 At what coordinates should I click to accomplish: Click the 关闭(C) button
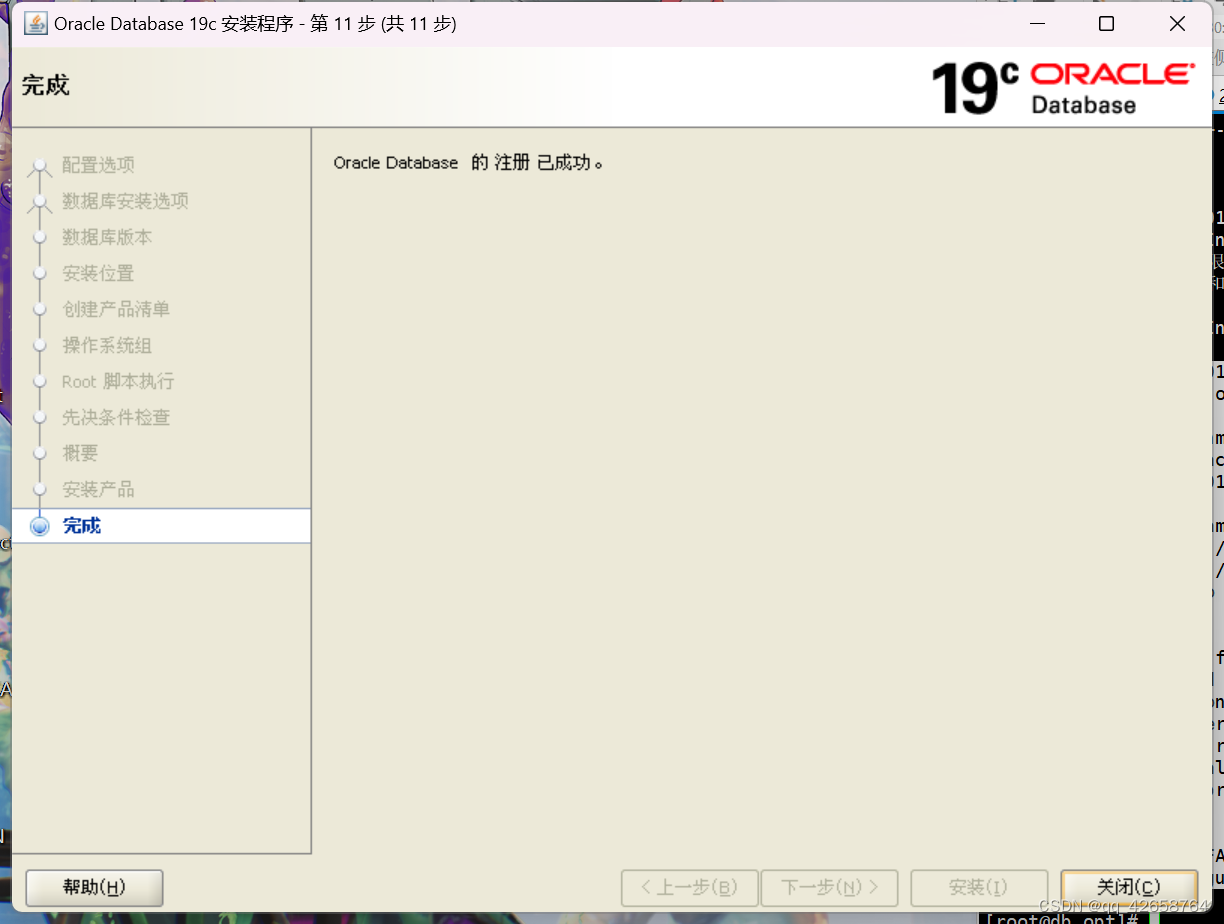coord(1129,887)
